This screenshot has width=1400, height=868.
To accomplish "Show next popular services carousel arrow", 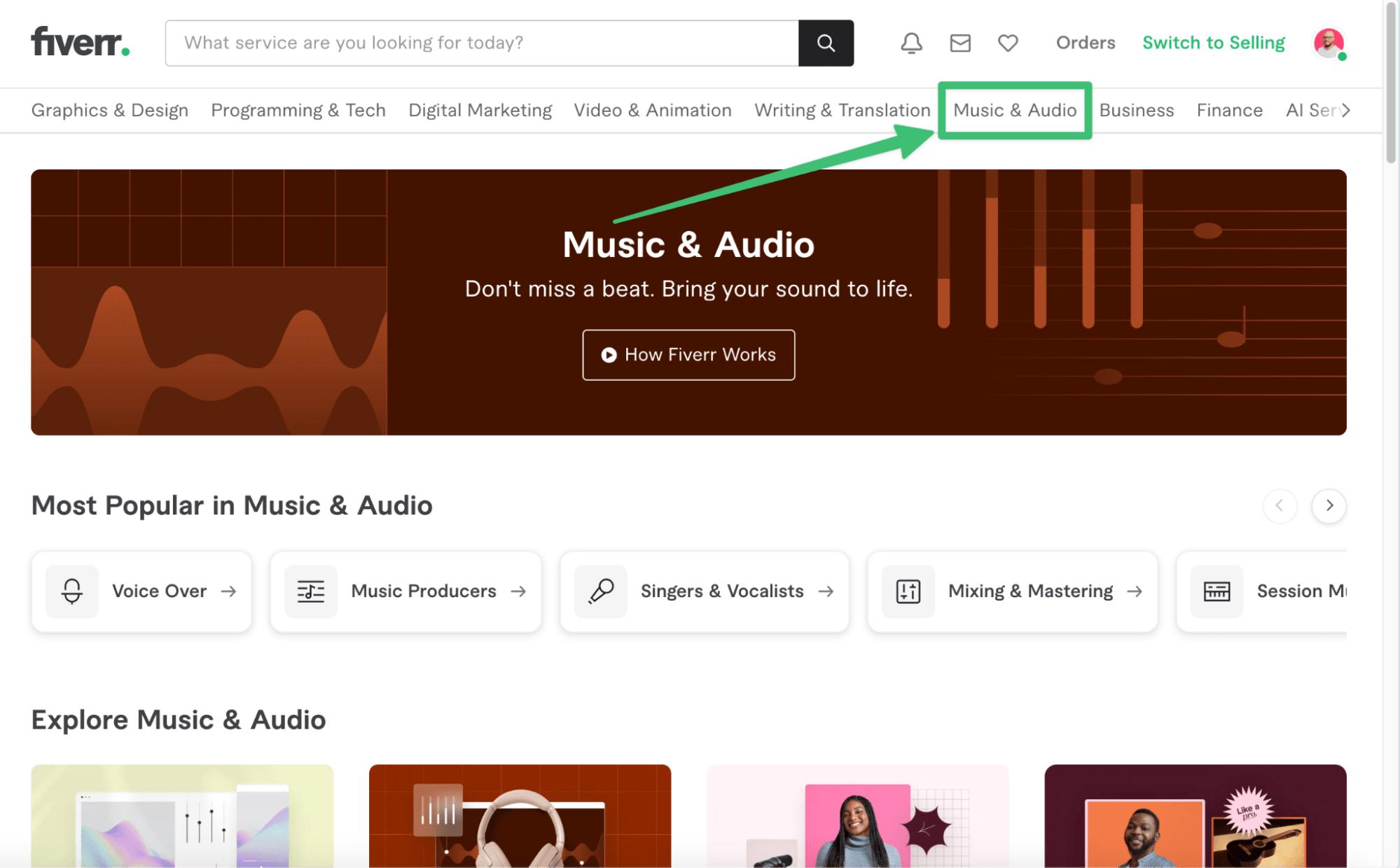I will click(x=1329, y=505).
